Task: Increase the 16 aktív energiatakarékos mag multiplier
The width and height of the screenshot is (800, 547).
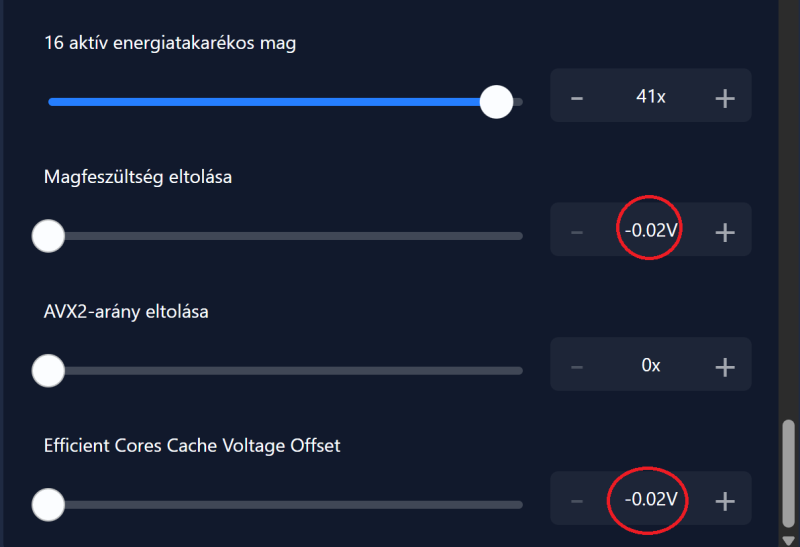Action: pos(725,97)
